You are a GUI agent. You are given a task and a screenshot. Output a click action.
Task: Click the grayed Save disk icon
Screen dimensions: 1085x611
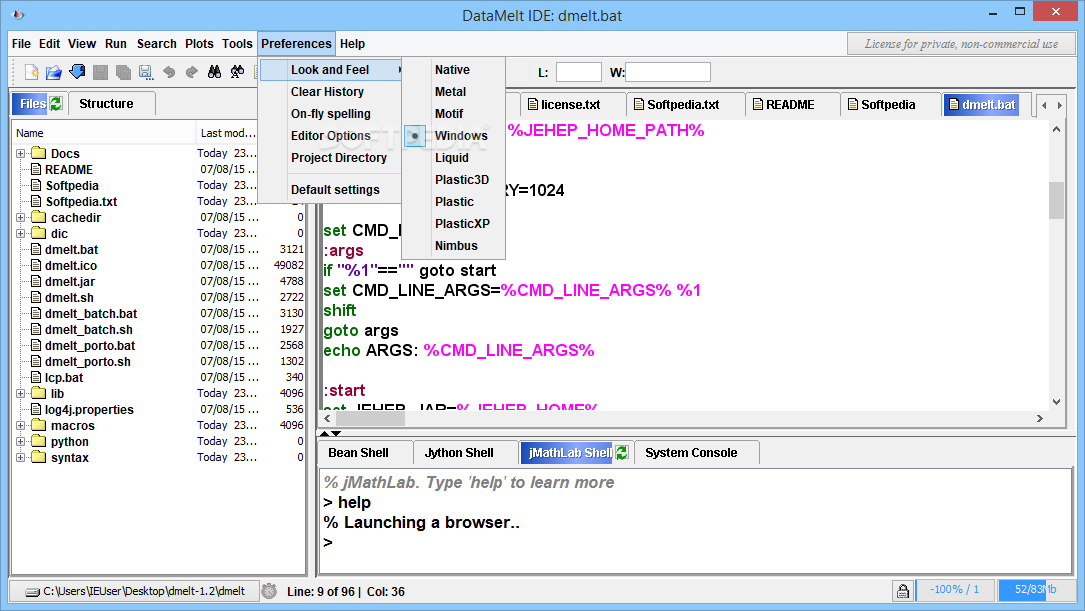pos(100,72)
